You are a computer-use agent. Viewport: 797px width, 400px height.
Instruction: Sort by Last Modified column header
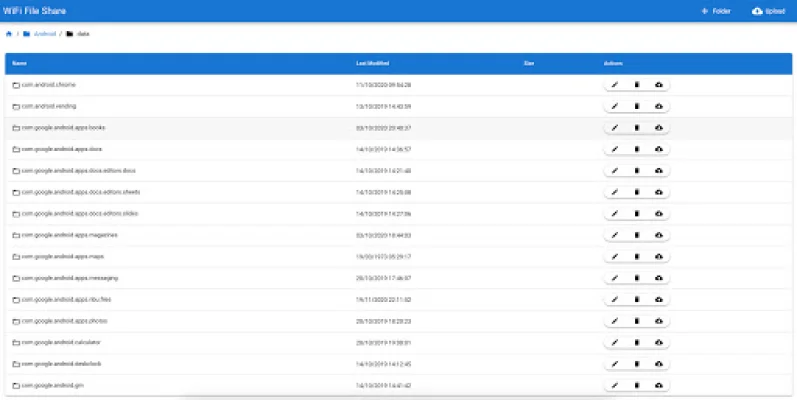372,63
